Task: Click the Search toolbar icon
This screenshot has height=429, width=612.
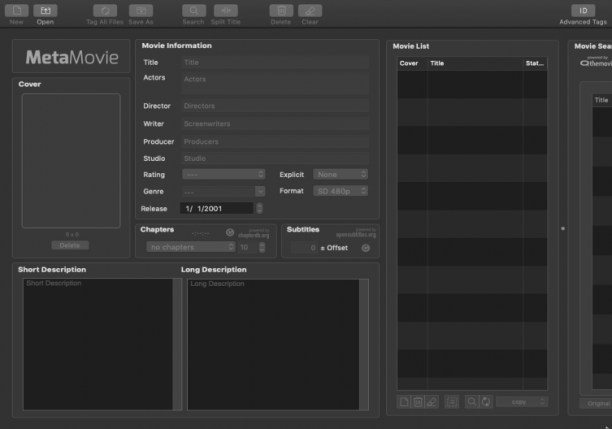Action: click(194, 11)
